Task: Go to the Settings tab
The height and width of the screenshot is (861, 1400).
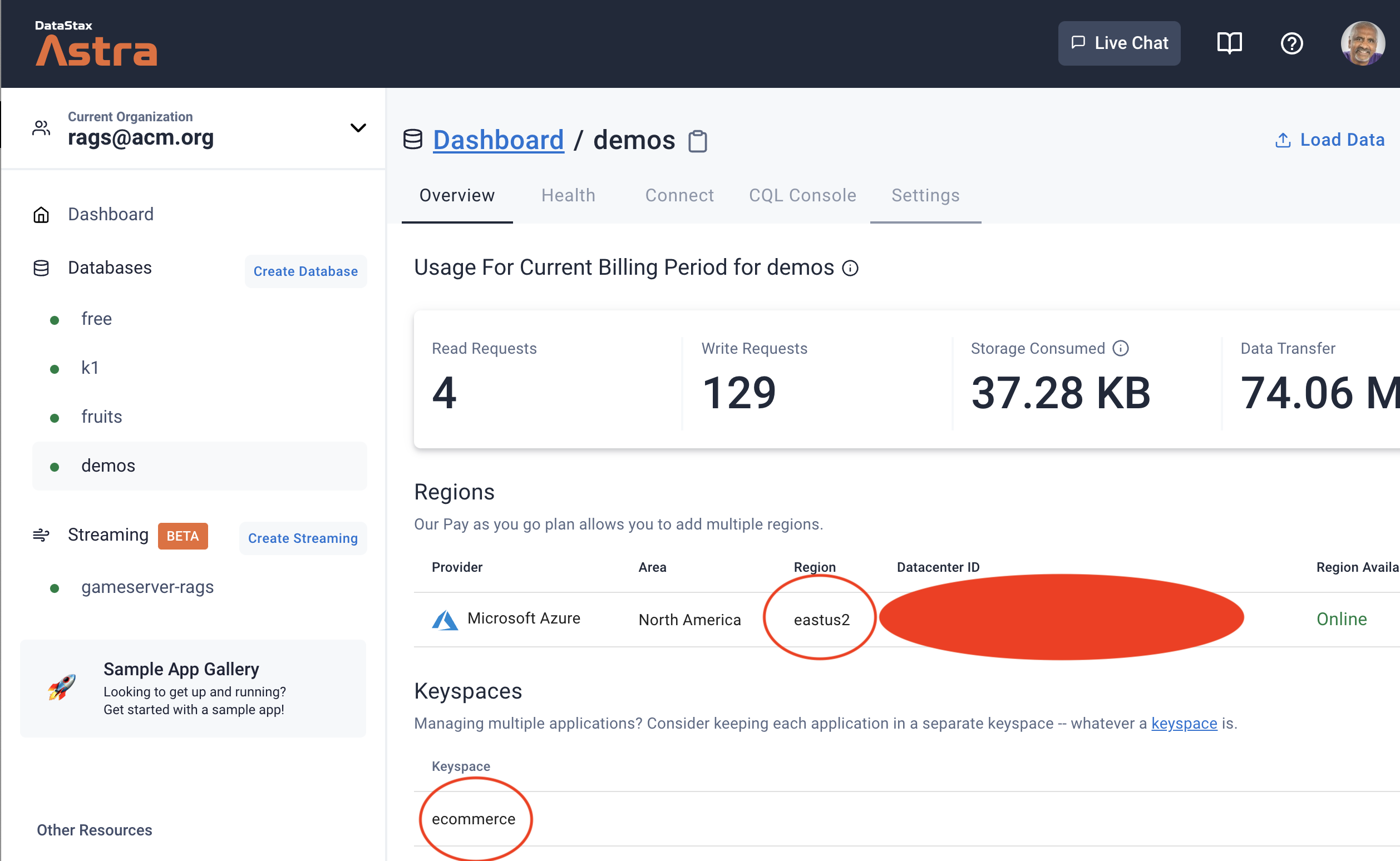Action: 925,195
